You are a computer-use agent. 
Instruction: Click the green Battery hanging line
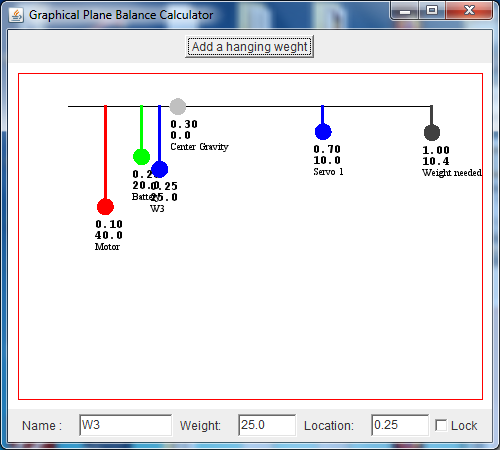(141, 127)
